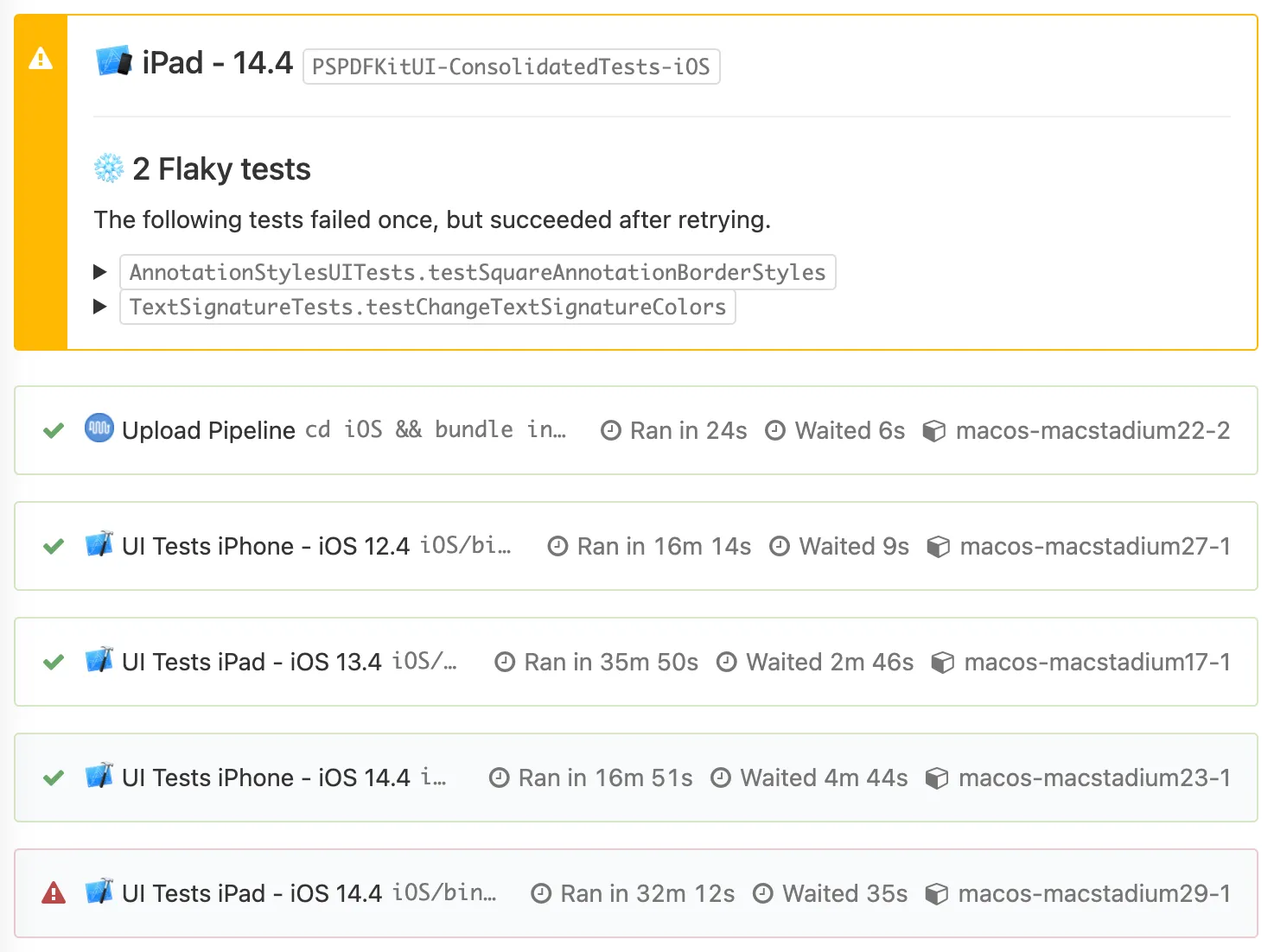This screenshot has width=1274, height=952.
Task: Expand the testSquareAnnotationBorderStyles flaky test
Action: pos(99,271)
